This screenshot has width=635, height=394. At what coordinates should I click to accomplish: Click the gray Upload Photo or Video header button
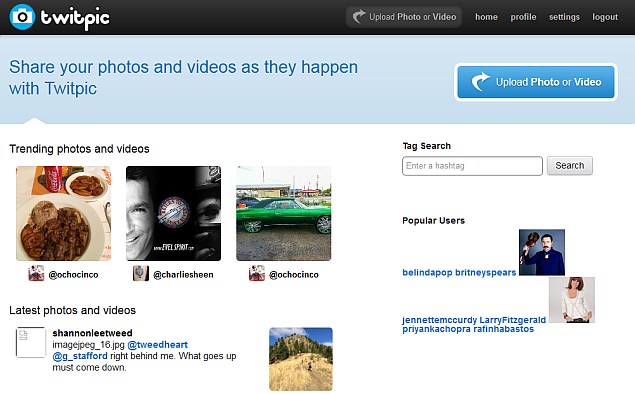tap(404, 17)
